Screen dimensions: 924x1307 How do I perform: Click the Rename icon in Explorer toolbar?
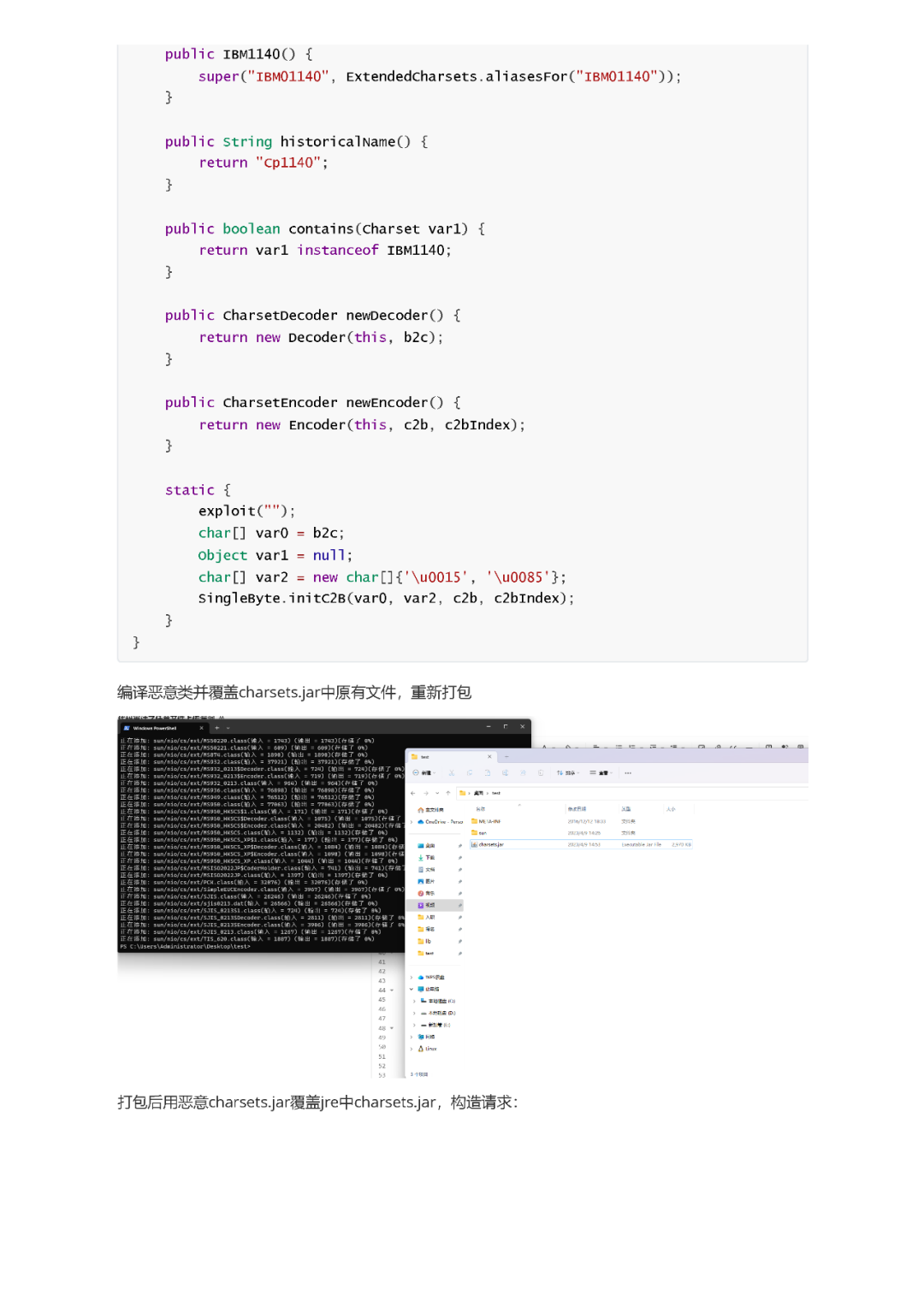(505, 773)
